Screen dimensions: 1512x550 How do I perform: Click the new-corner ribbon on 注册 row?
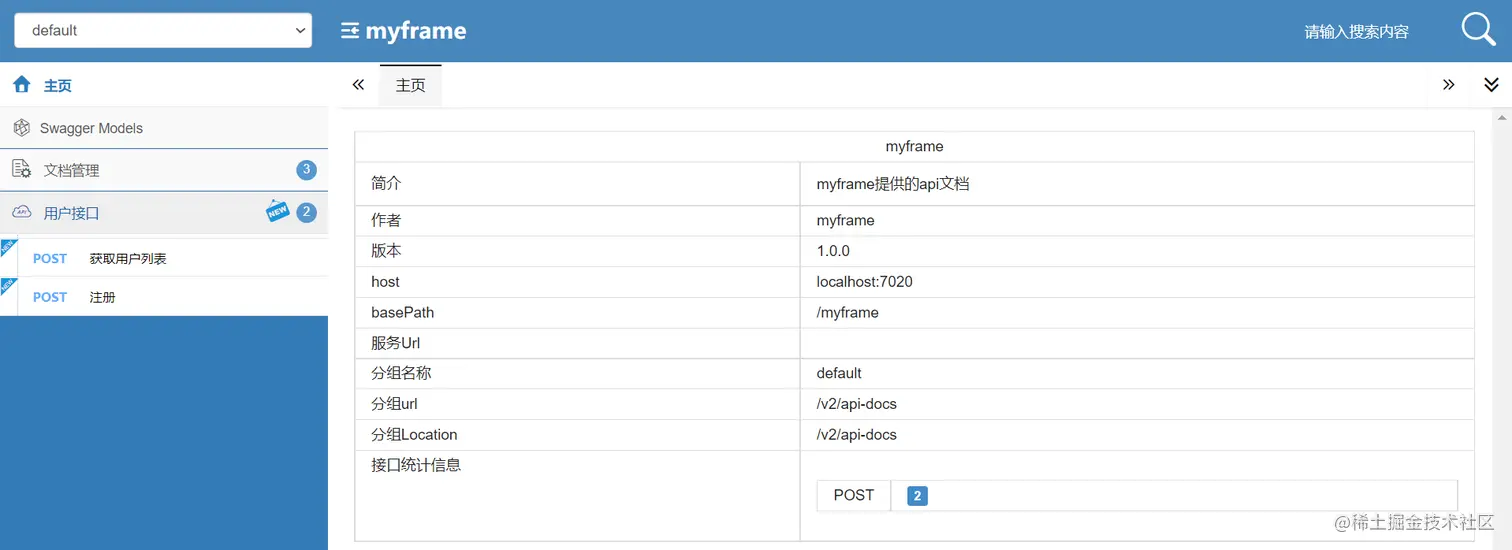tap(7, 285)
